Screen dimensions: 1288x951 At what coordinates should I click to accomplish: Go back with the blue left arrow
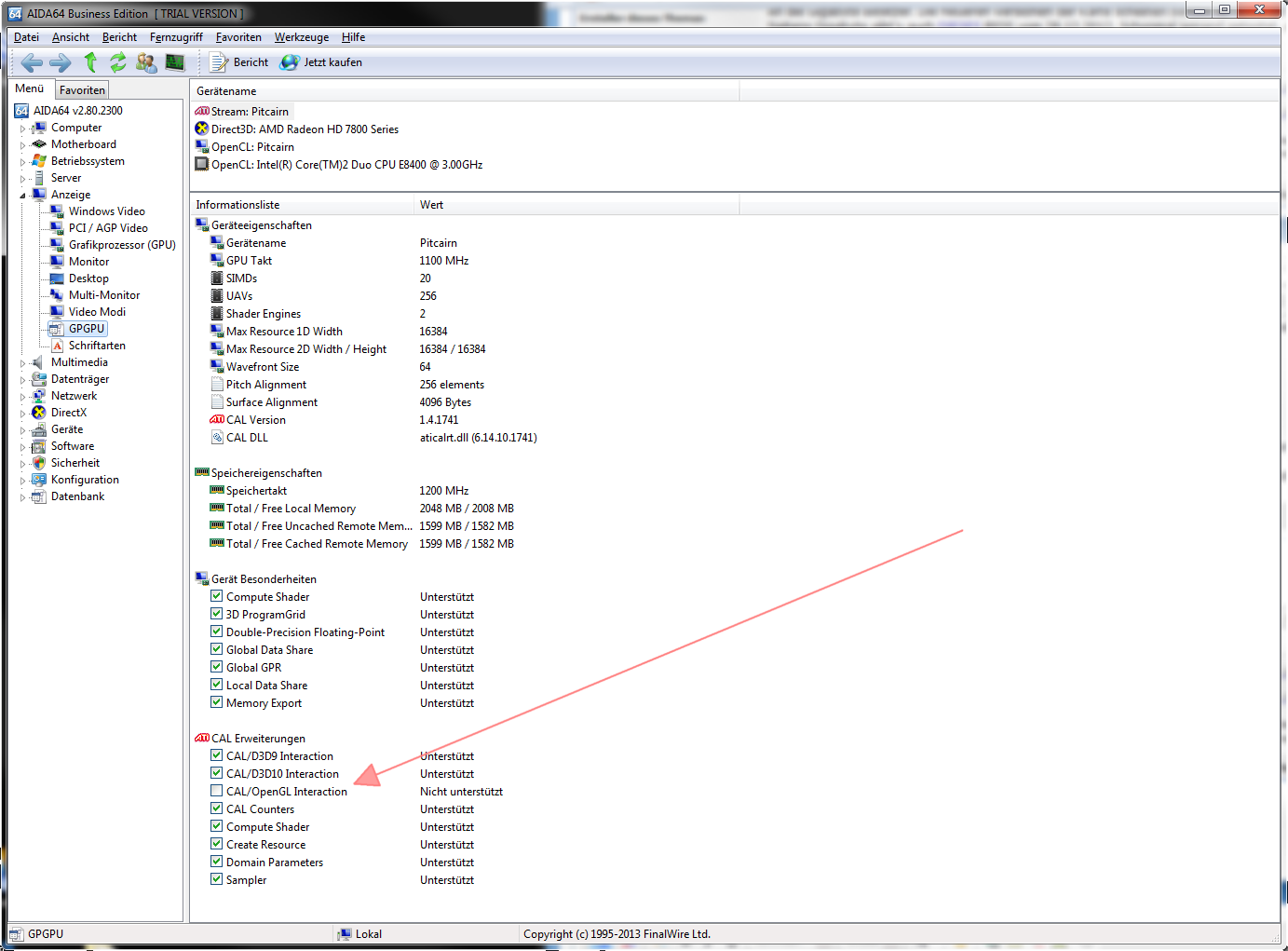click(x=32, y=62)
